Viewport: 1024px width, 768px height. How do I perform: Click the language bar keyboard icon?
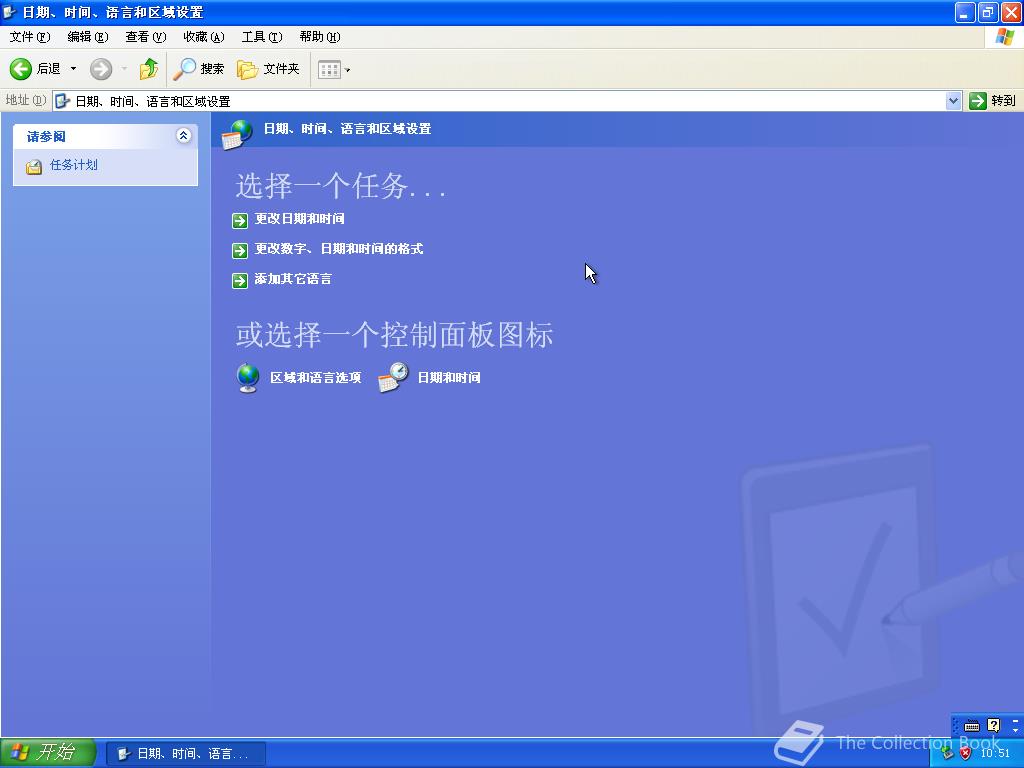[972, 726]
